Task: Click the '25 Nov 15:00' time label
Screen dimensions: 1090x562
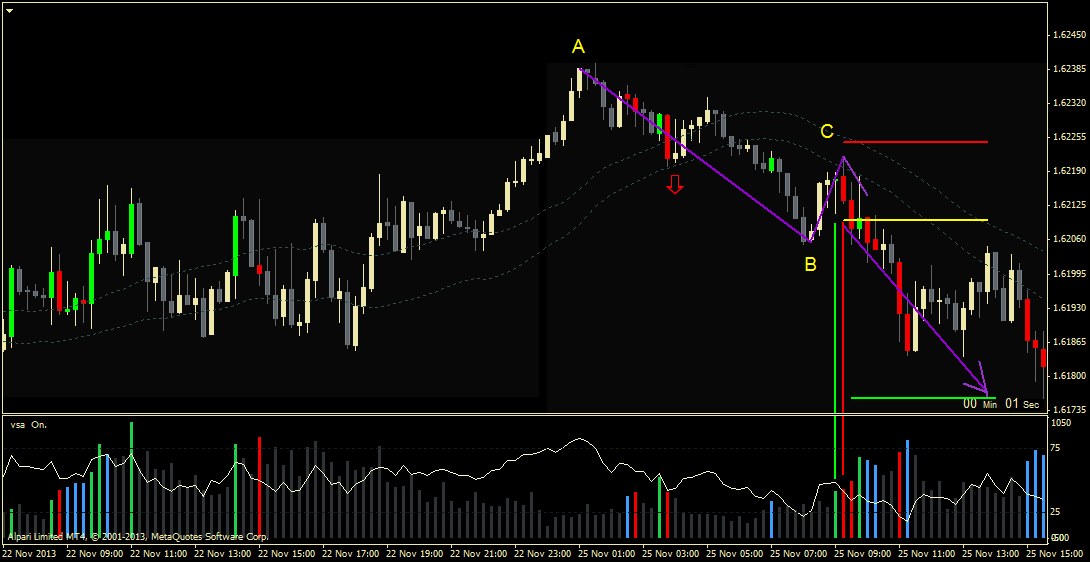Action: point(1055,554)
